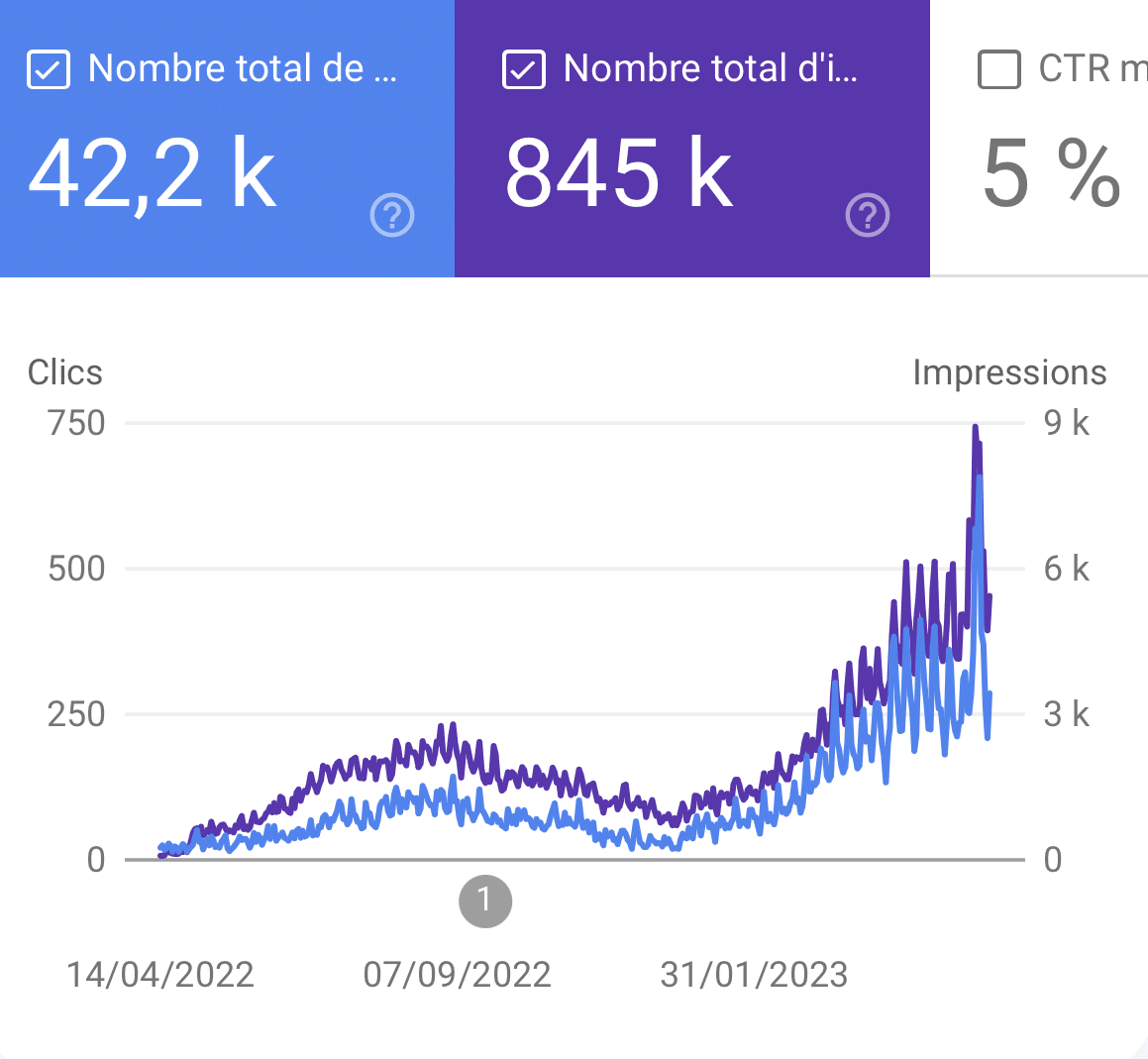Enable the CTR metric checkbox
The image size is (1148, 1059).
click(x=998, y=70)
